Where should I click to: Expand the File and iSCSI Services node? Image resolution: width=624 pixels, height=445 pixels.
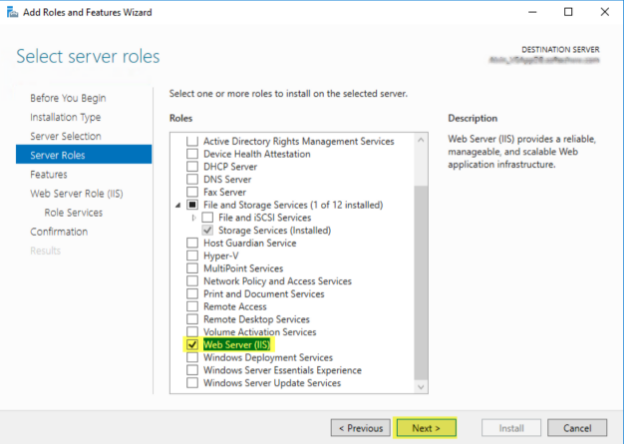click(193, 218)
